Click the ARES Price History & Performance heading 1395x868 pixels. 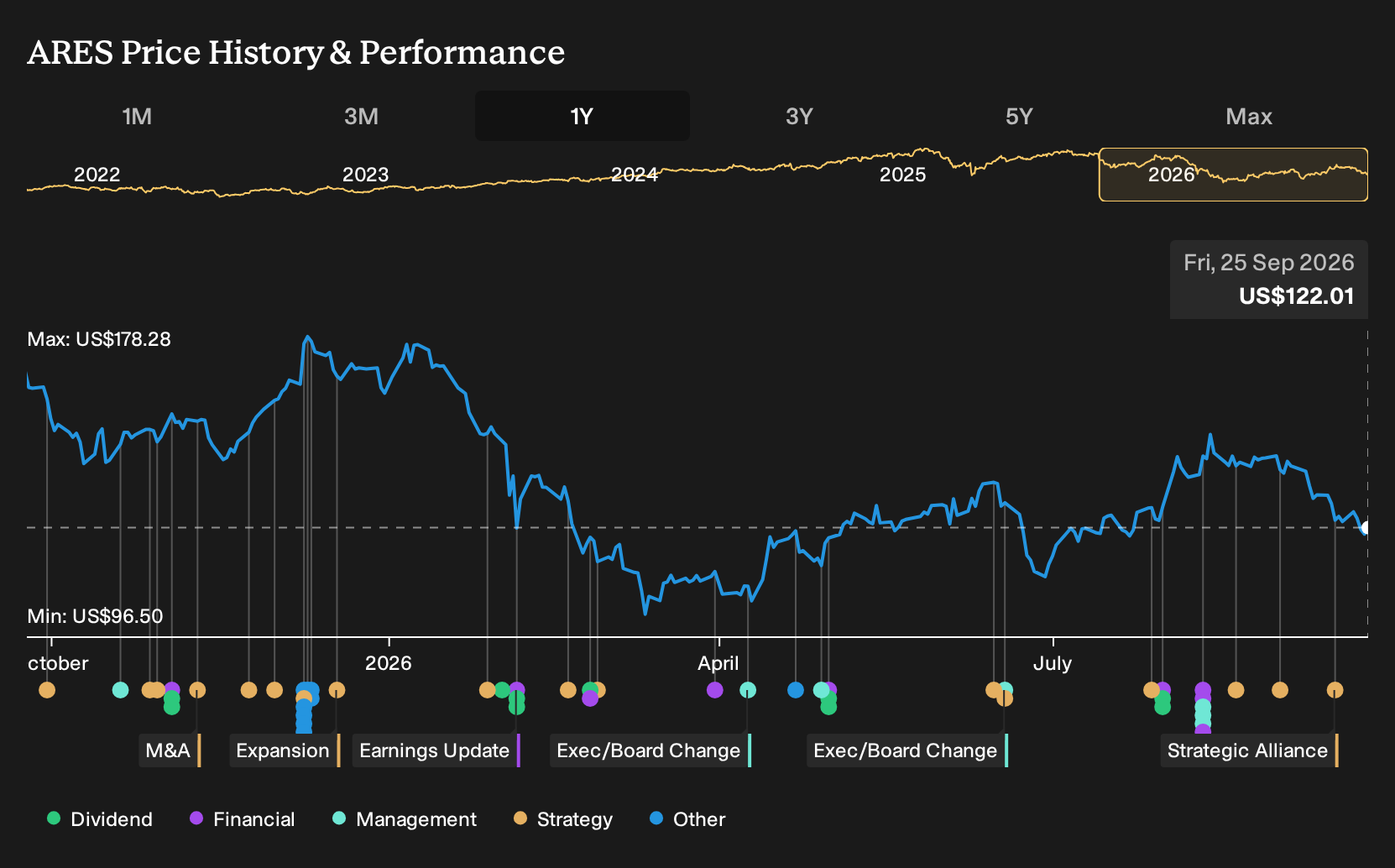point(296,52)
